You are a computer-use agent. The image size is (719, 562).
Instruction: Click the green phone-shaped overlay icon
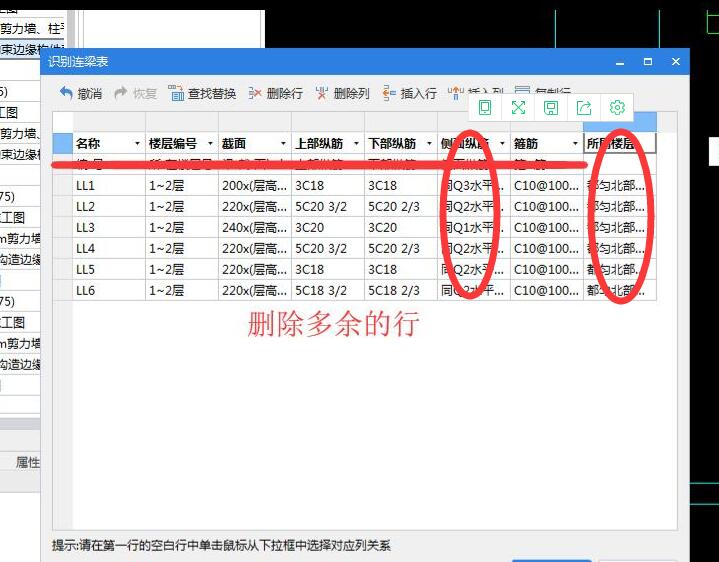[485, 108]
